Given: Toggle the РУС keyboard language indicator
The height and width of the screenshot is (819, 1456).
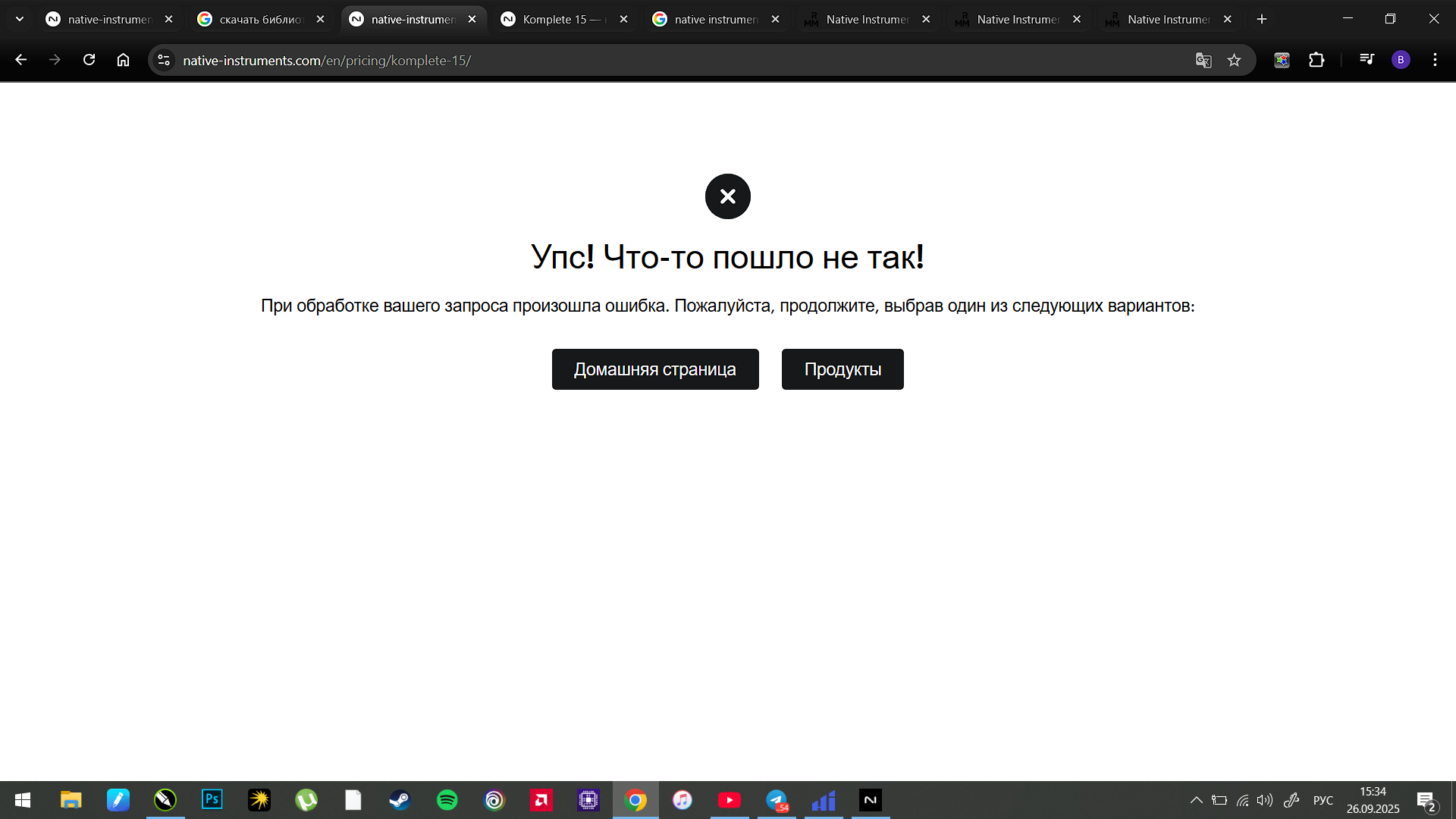Looking at the screenshot, I should pyautogui.click(x=1323, y=800).
